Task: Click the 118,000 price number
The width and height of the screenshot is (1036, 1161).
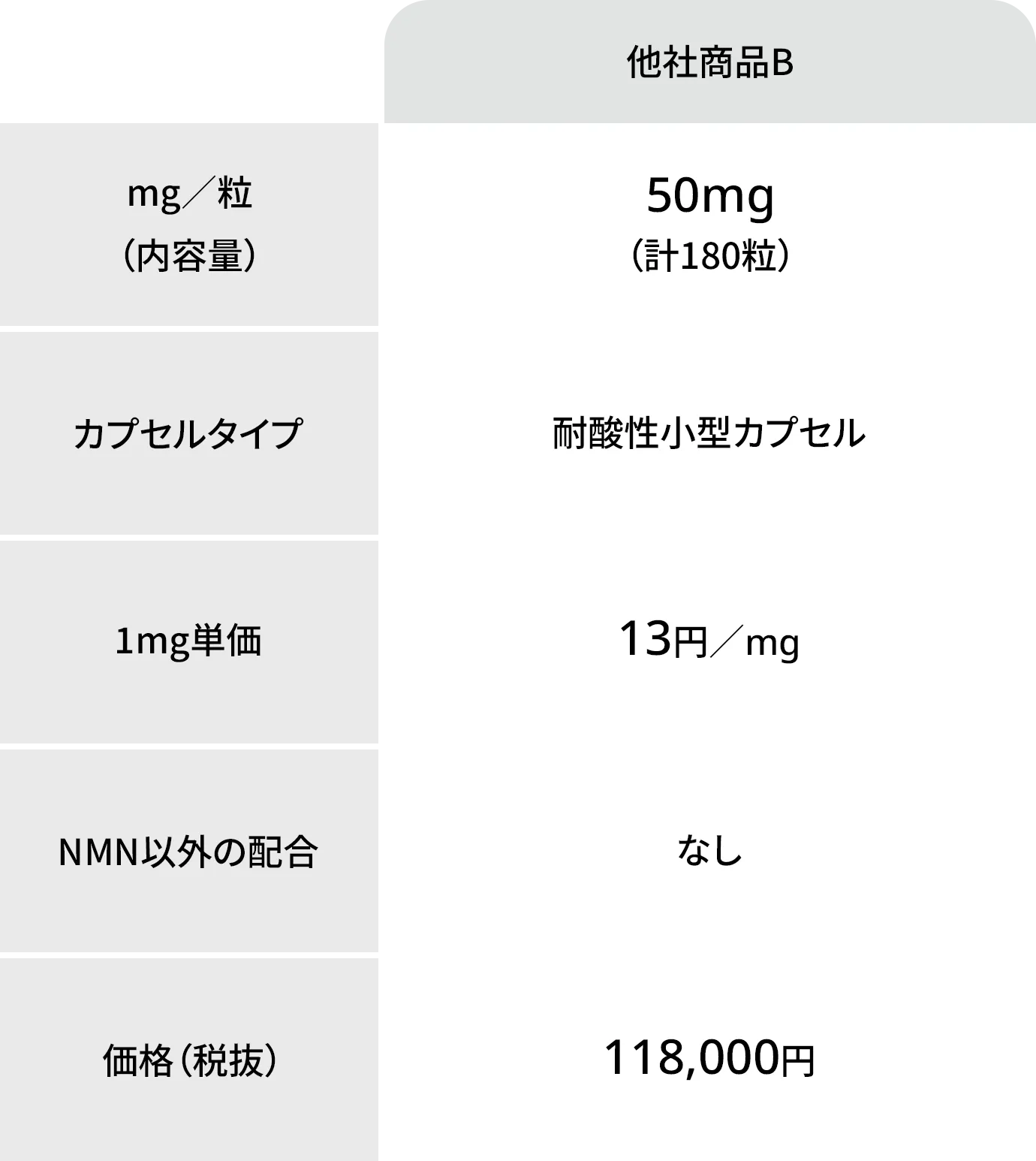Action: [691, 1058]
